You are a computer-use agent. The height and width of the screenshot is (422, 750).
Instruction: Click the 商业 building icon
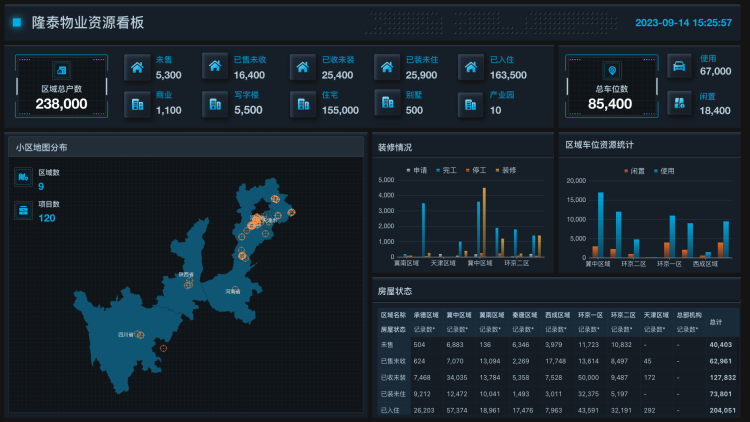tap(137, 103)
